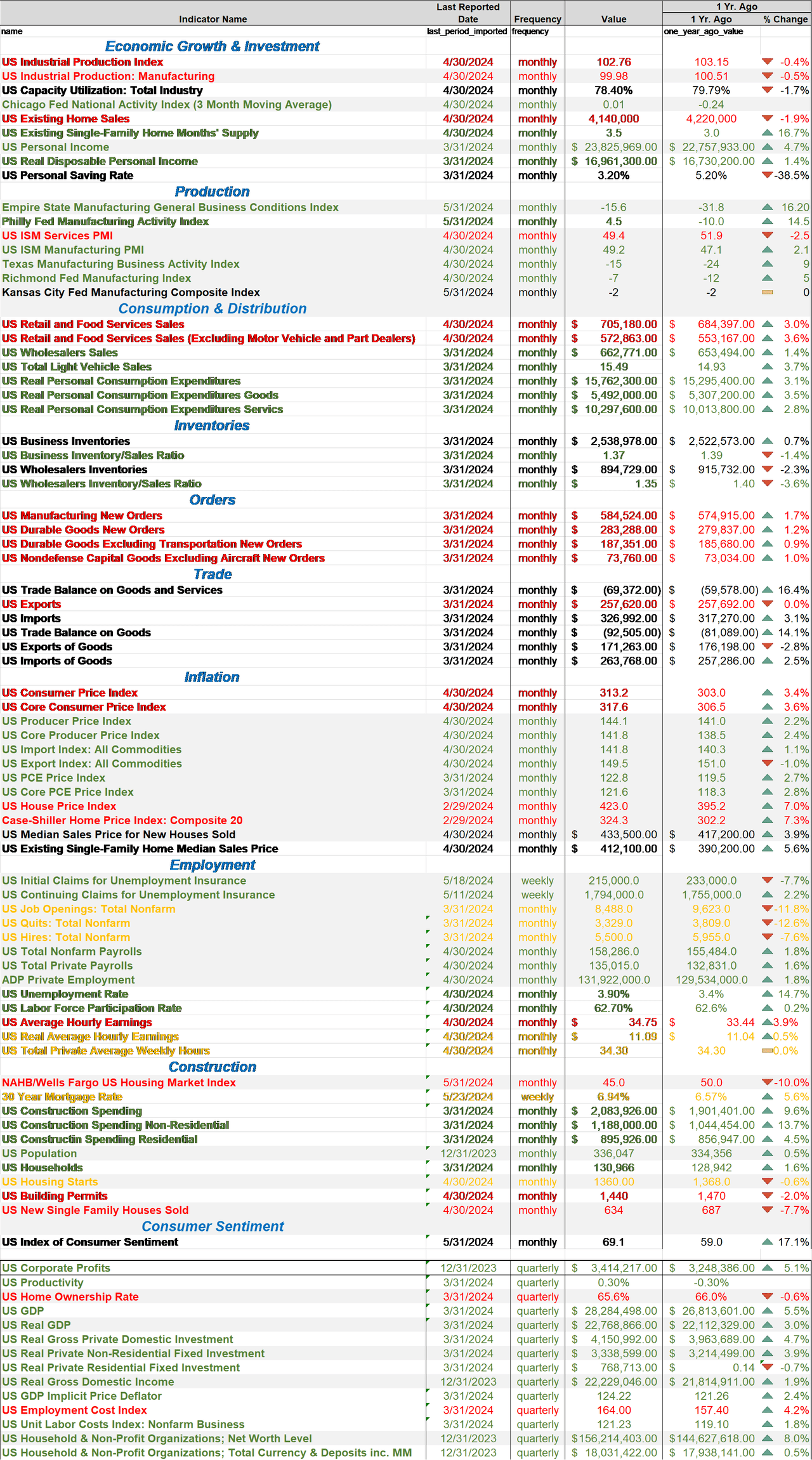Viewport: 812px width, 1460px height.
Task: Click the Consumption & Distribution section heading
Action: pos(213,308)
